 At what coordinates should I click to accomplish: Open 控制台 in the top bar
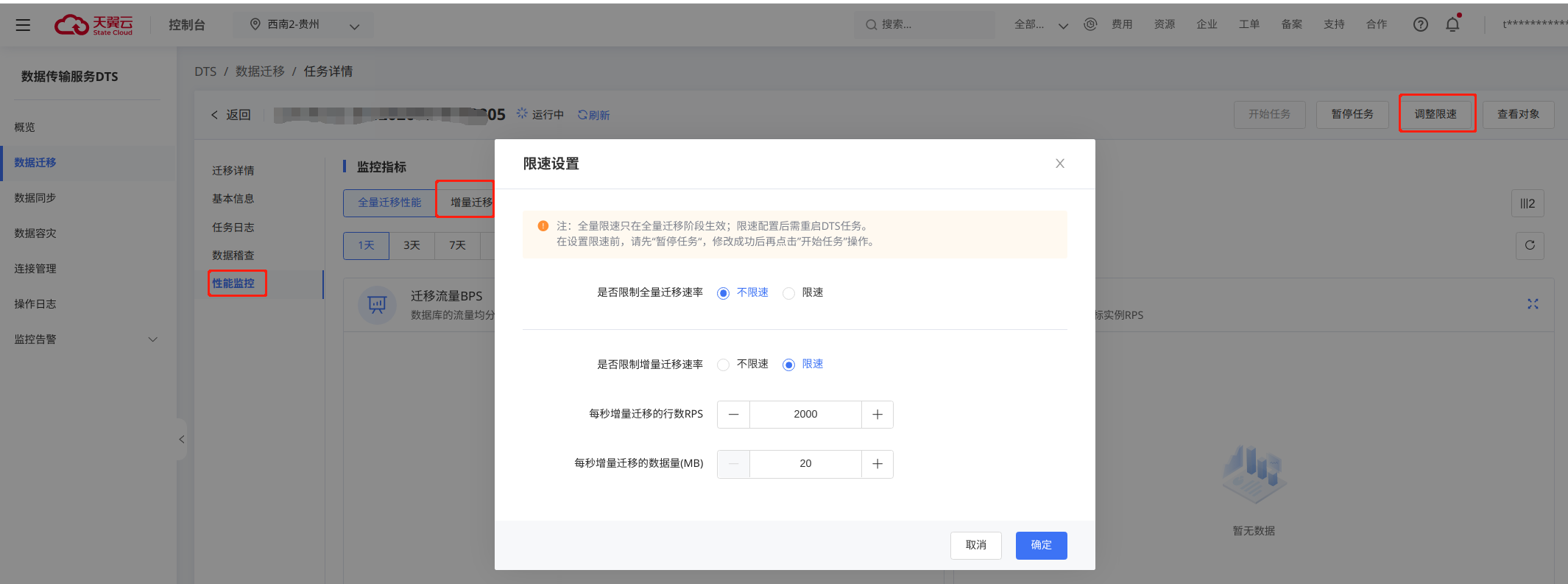[187, 25]
